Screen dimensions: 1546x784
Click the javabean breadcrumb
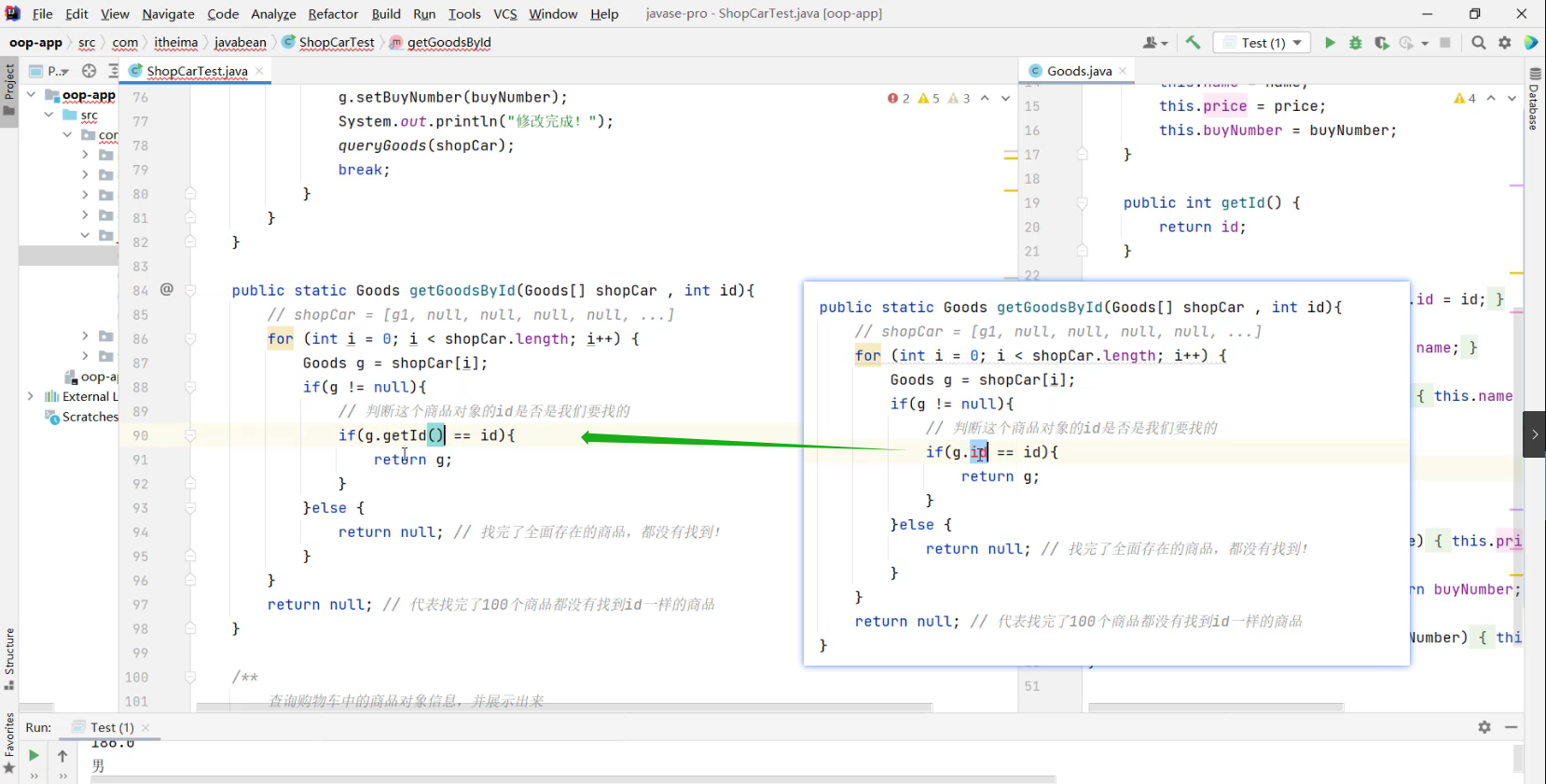(240, 43)
